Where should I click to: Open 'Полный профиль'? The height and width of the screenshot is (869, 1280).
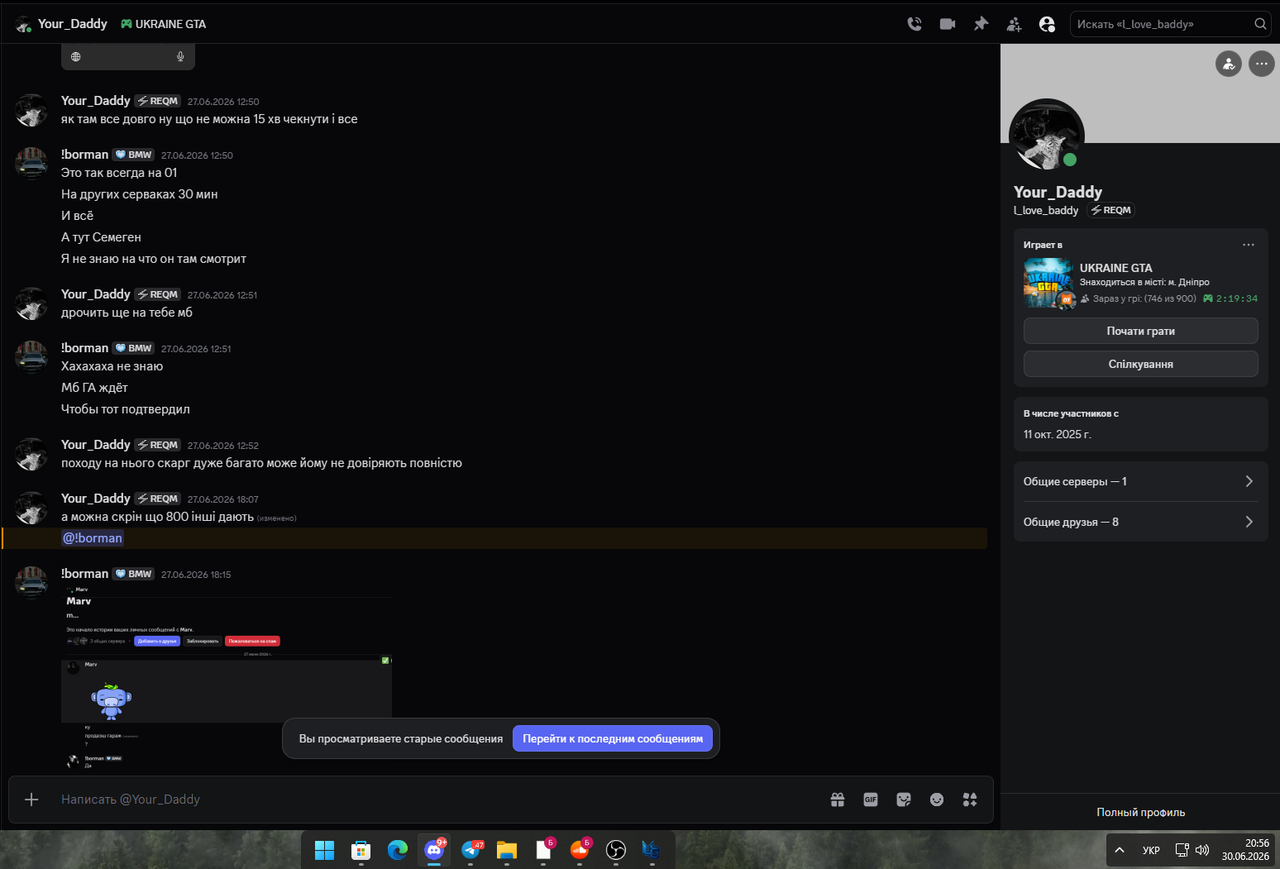(x=1140, y=812)
